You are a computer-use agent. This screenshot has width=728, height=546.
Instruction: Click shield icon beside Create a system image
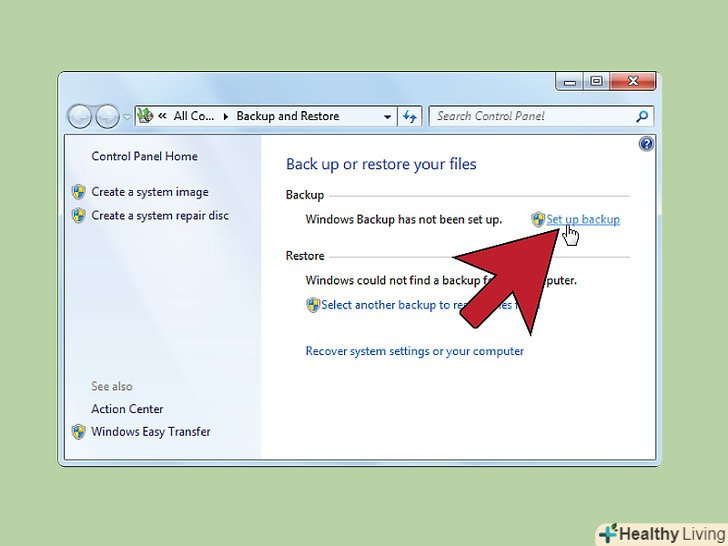tap(79, 192)
